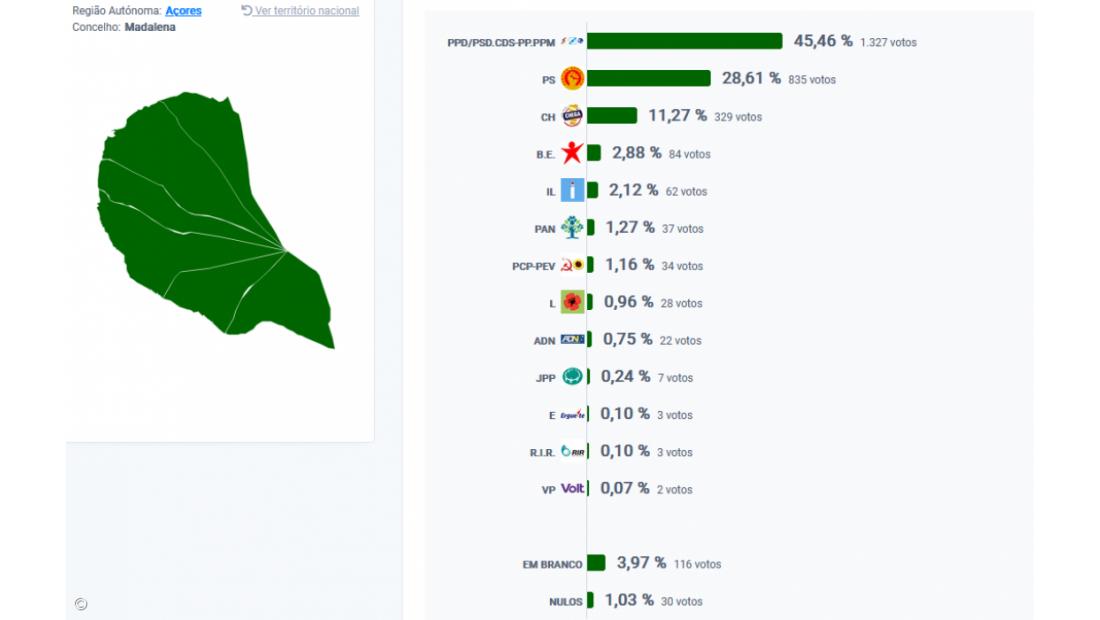1100x620 pixels.
Task: Click the CH 11,27% result bar
Action: click(x=611, y=116)
